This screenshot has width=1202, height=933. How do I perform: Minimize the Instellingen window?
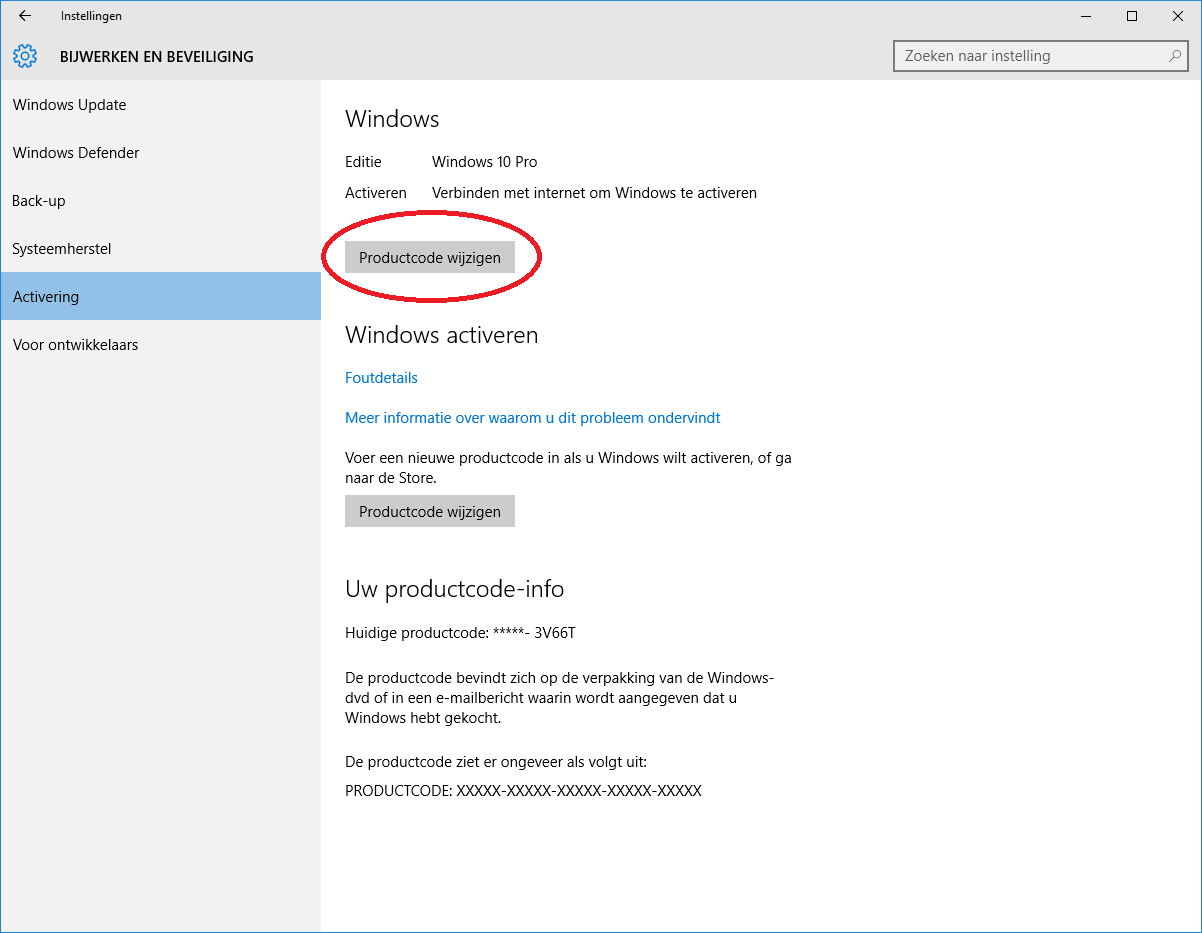pos(1087,16)
